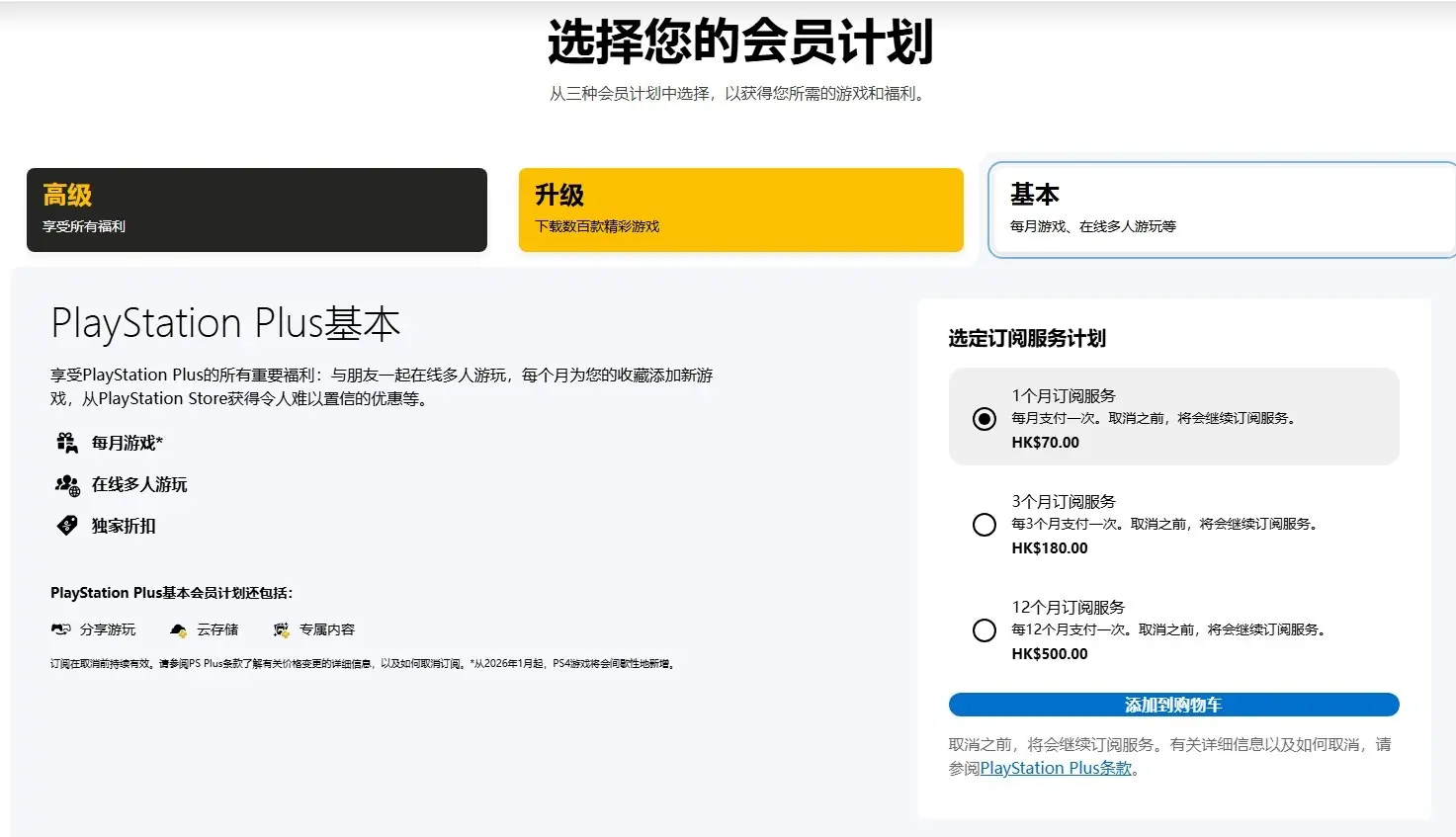Select the 基本 membership plan tab
The width and height of the screenshot is (1456, 837).
pos(1222,209)
